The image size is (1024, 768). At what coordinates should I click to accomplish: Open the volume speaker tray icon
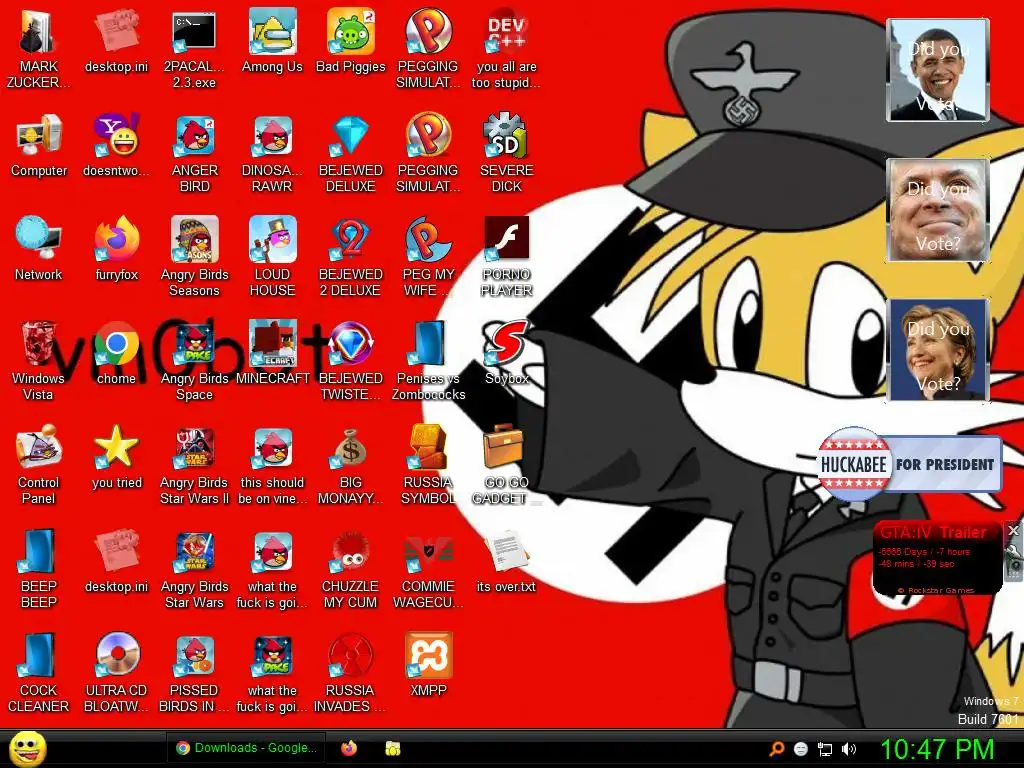point(848,749)
